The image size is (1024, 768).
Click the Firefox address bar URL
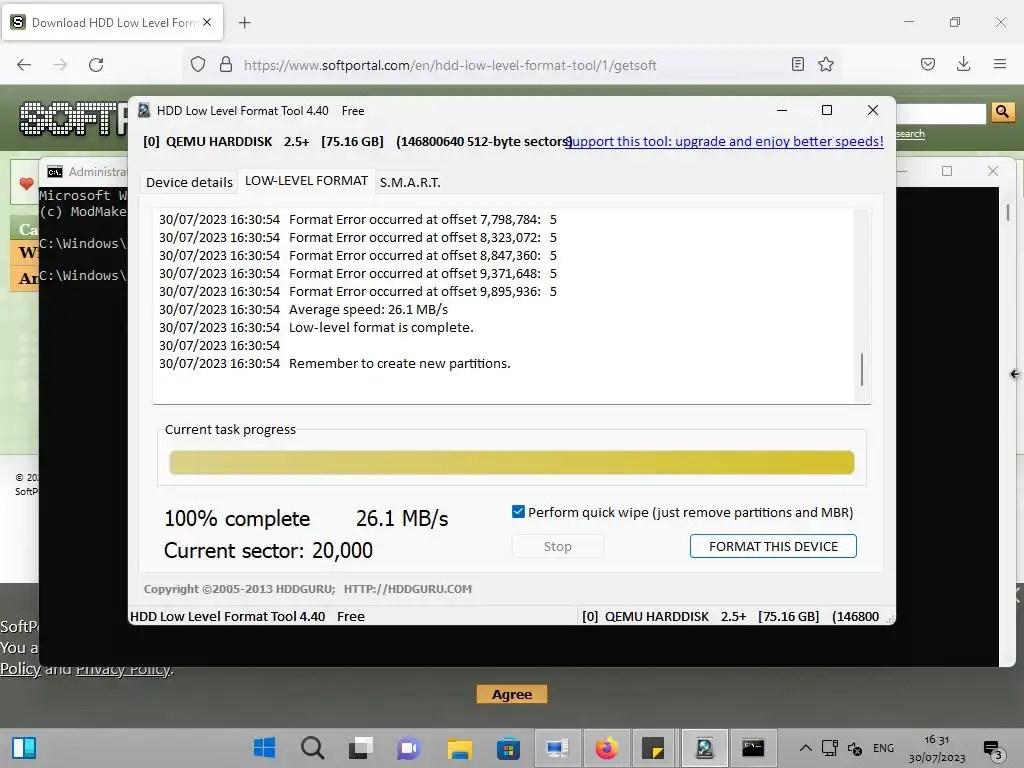(x=450, y=65)
